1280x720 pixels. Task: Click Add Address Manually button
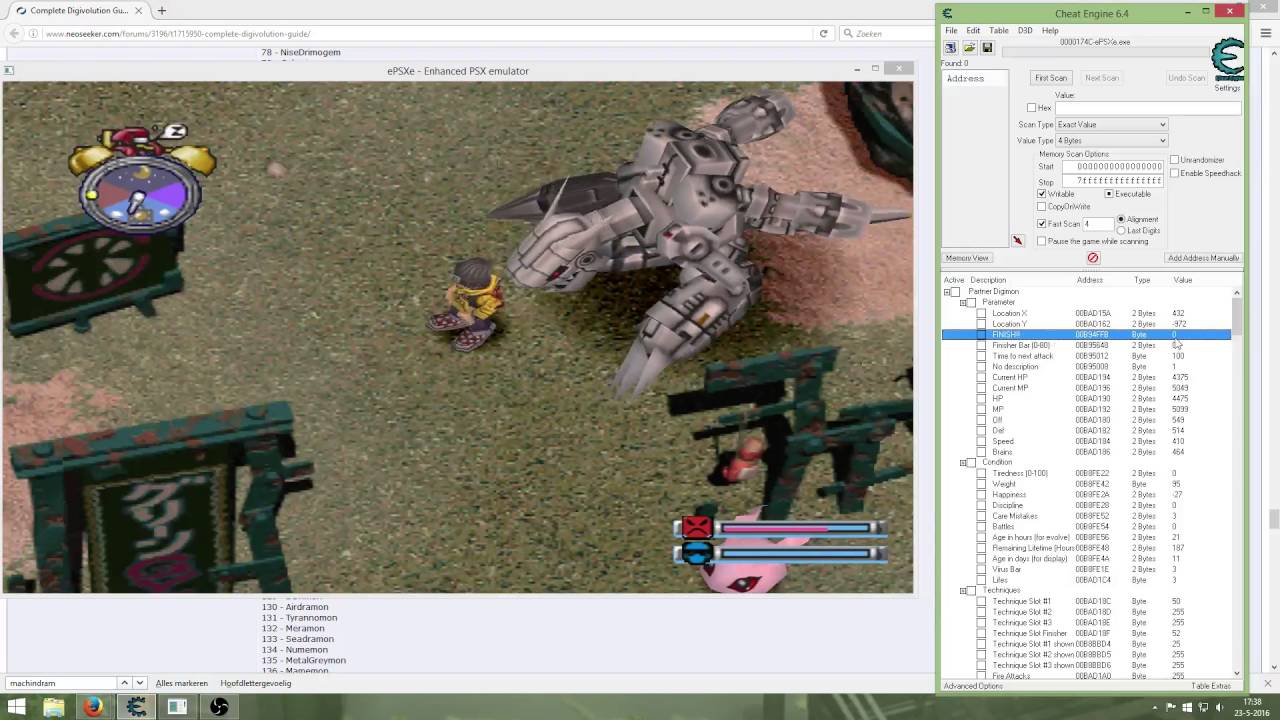click(x=1203, y=258)
